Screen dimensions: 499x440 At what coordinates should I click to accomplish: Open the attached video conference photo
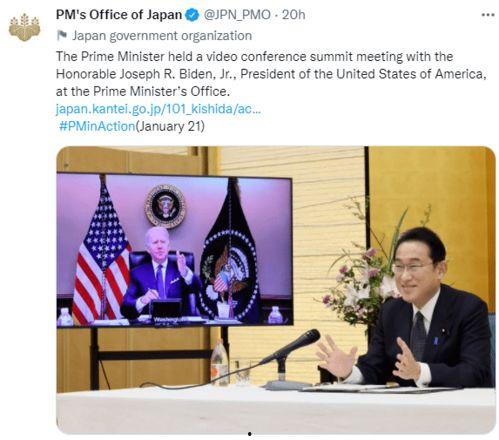[x=276, y=290]
